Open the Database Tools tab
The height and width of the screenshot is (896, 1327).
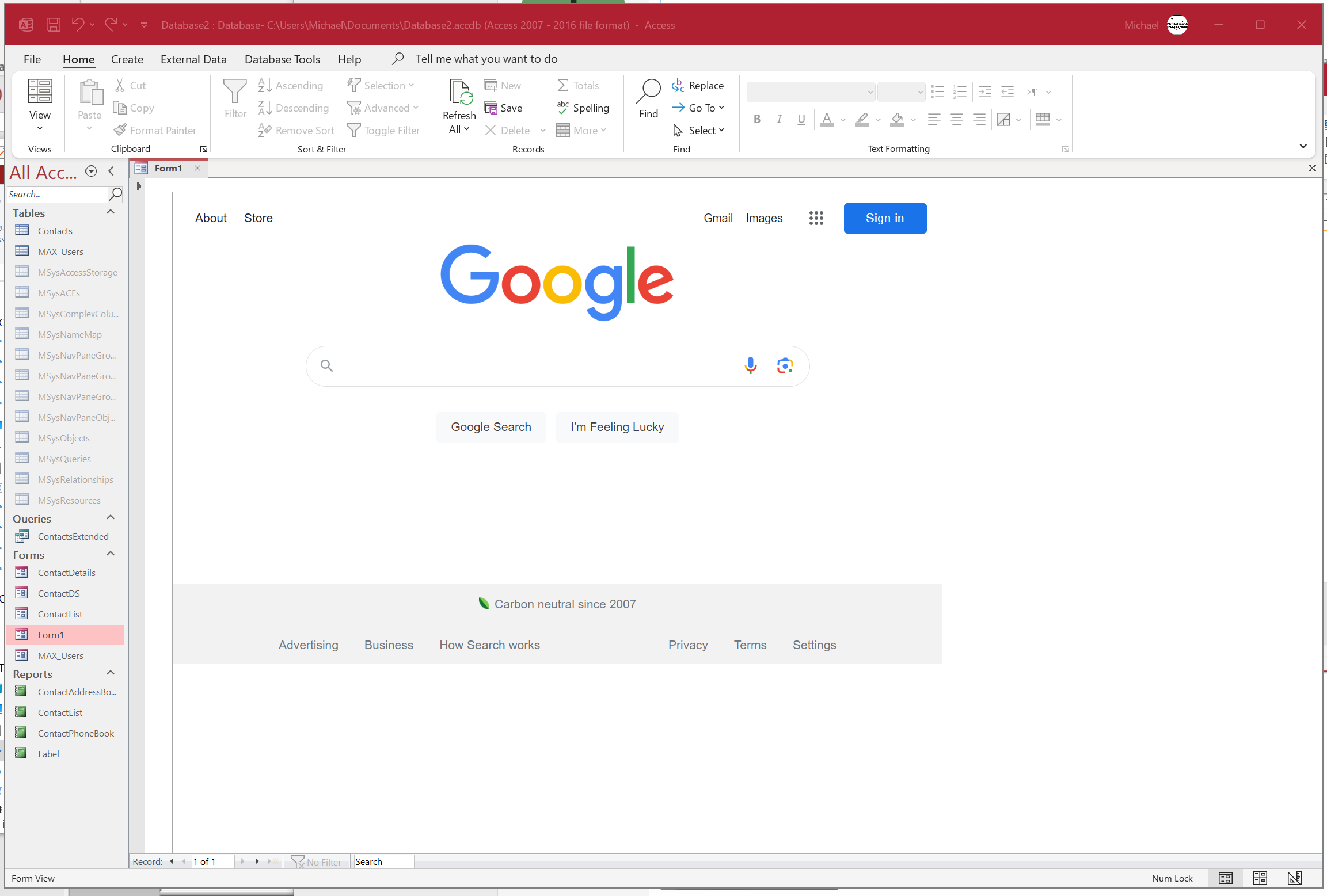tap(282, 59)
